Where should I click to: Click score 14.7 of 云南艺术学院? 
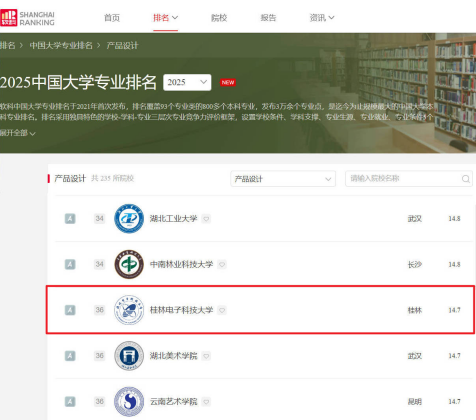454,401
